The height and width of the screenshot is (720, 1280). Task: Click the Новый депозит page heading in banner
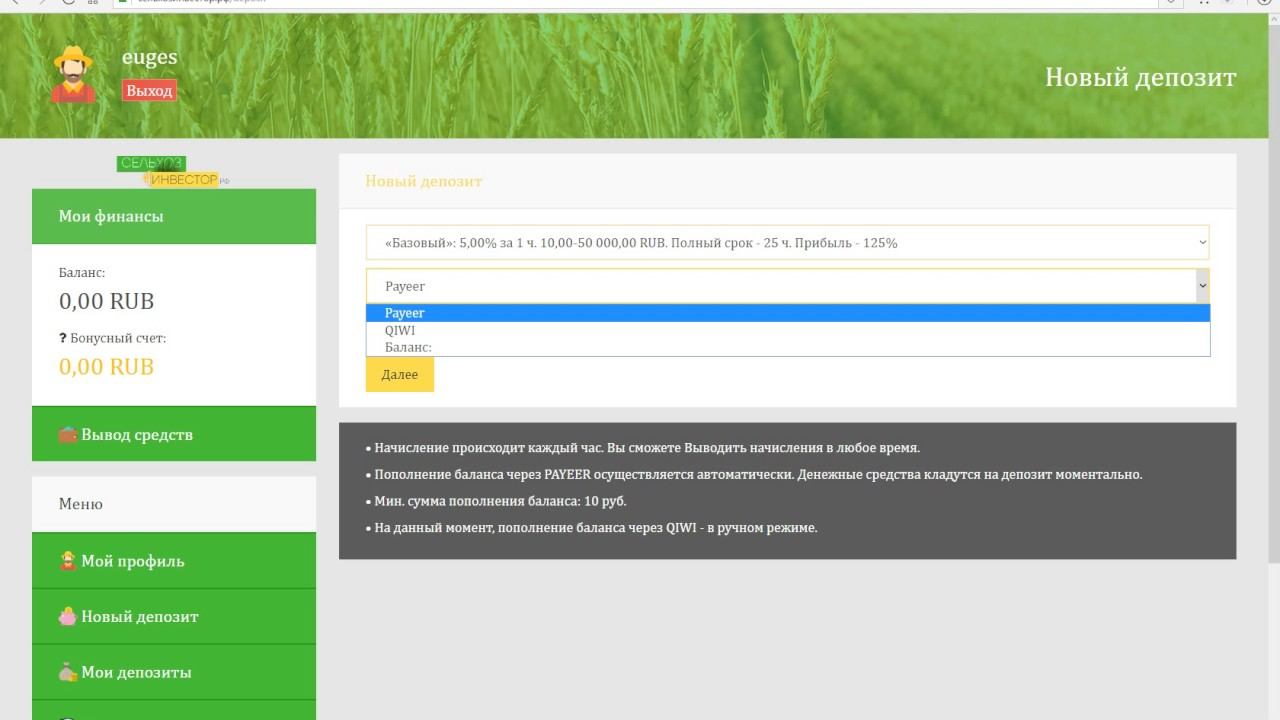click(x=1141, y=77)
